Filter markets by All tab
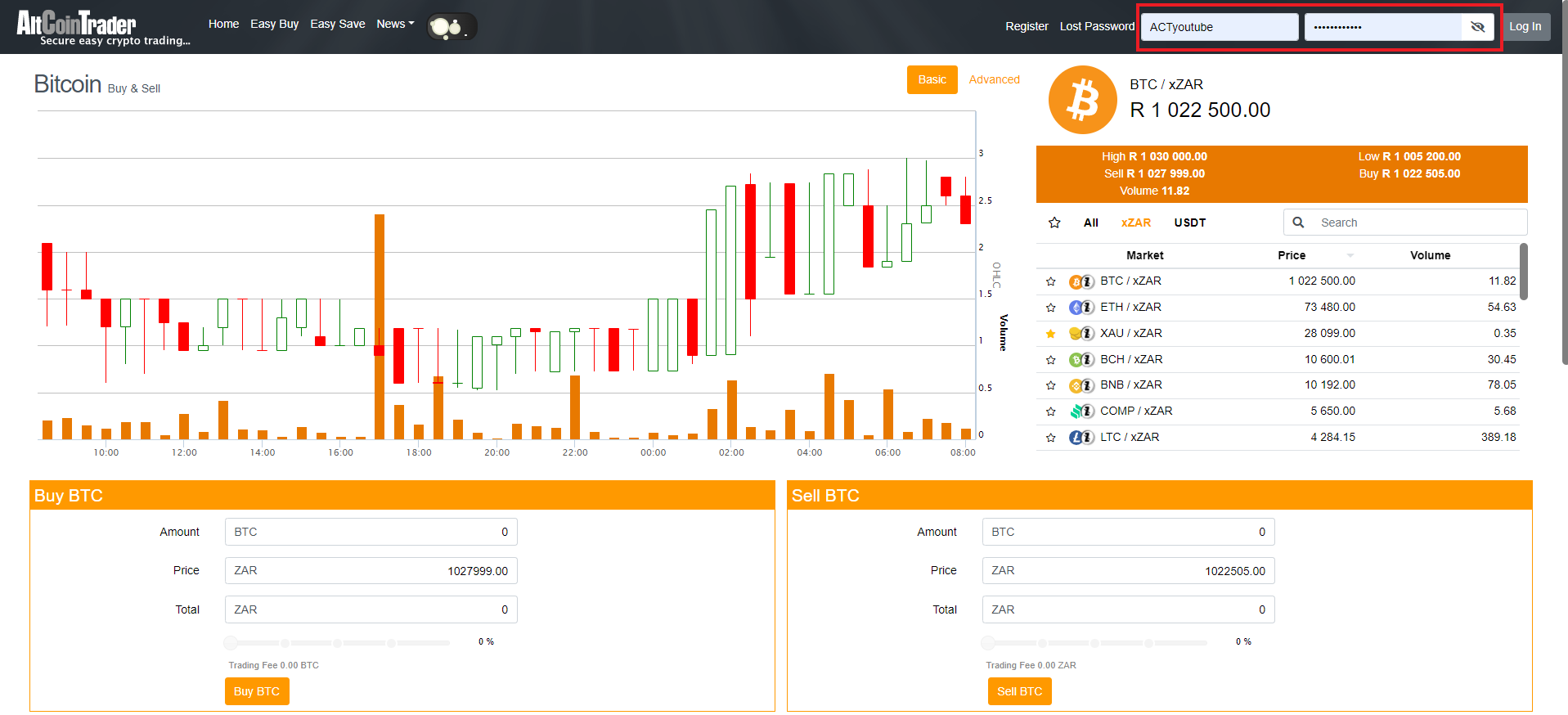This screenshot has height=715, width=1568. pos(1090,223)
